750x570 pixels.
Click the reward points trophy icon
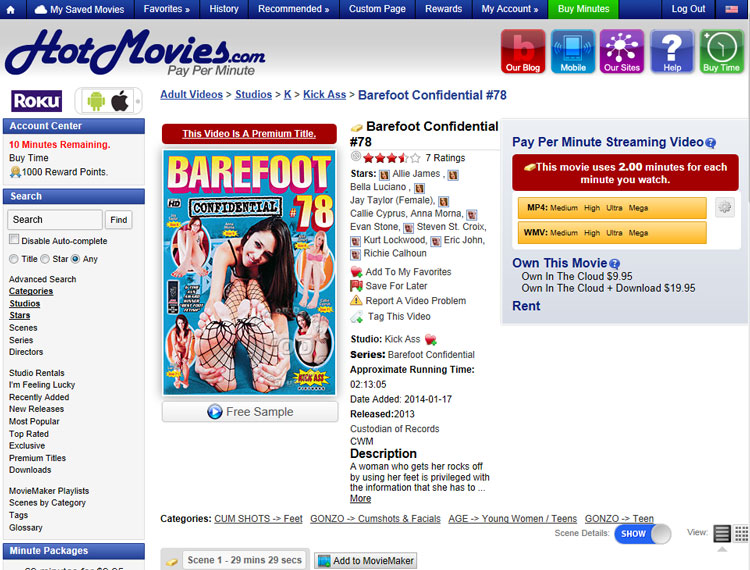click(15, 172)
